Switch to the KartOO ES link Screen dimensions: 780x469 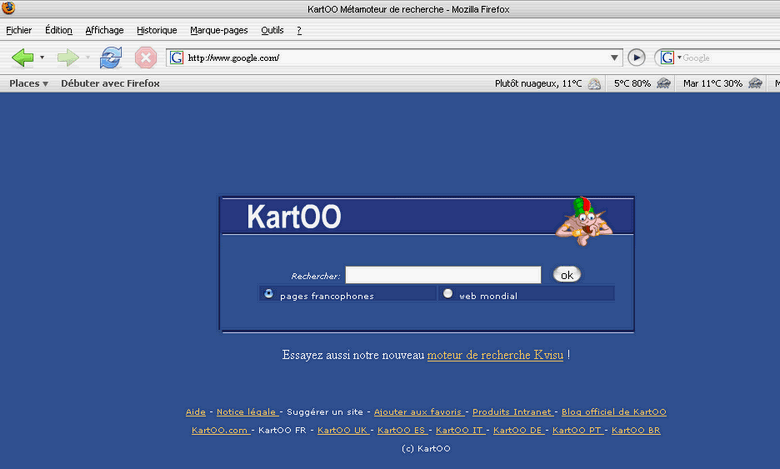(402, 430)
